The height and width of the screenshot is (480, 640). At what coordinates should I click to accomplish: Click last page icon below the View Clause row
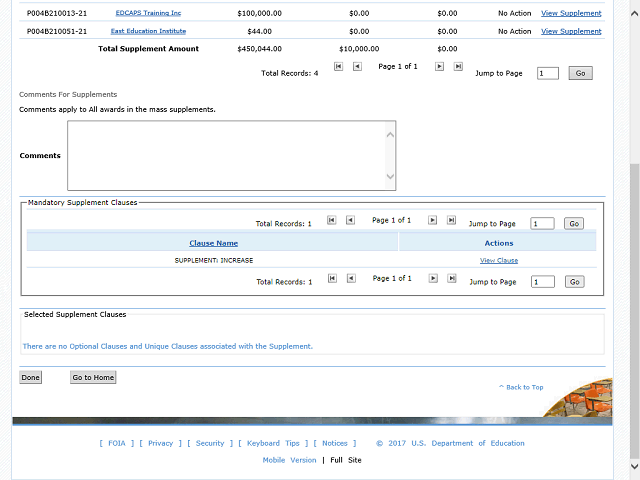[x=451, y=279]
